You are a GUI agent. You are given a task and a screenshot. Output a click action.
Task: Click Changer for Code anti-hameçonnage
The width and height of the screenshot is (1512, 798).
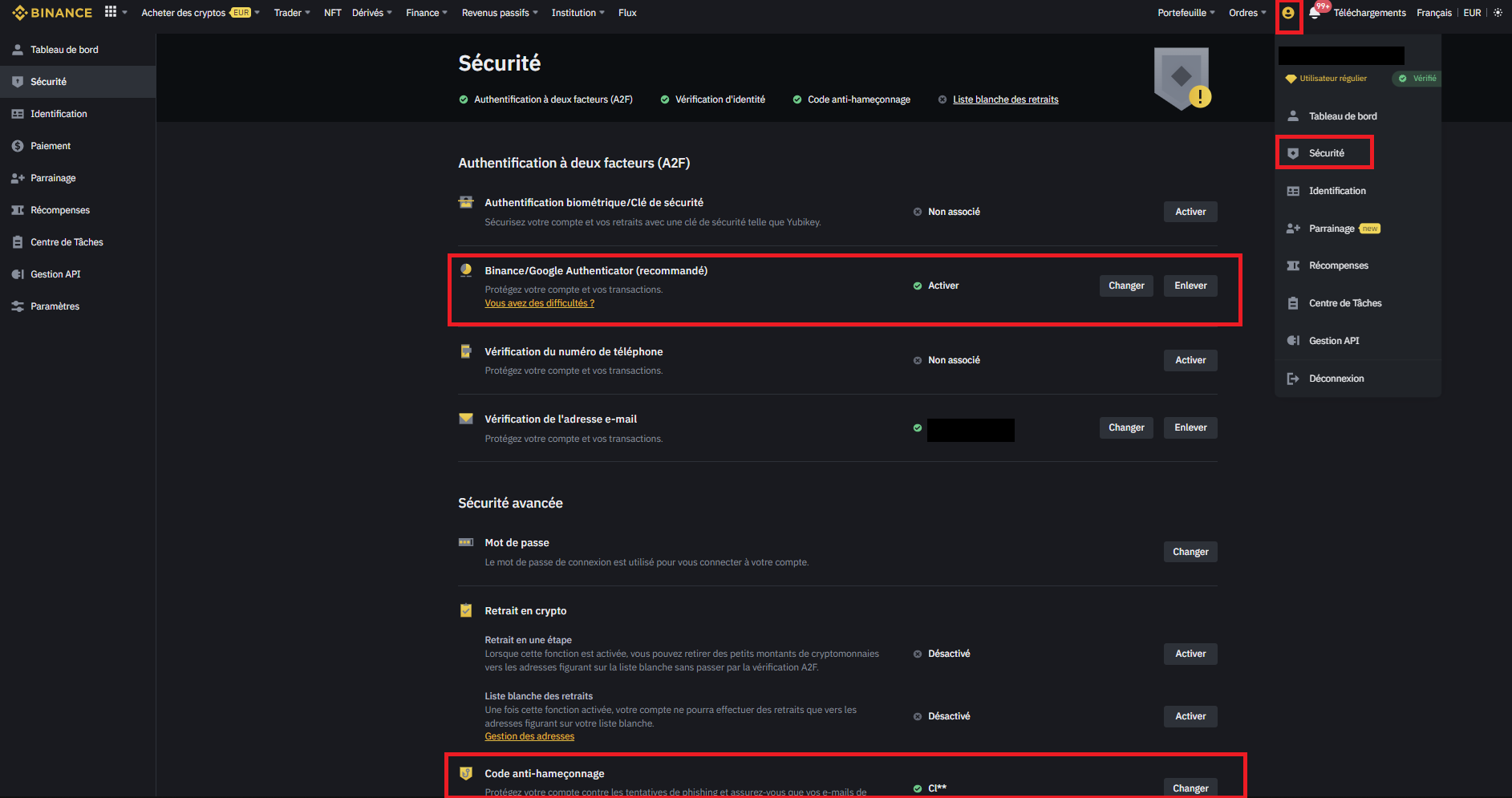coord(1190,788)
